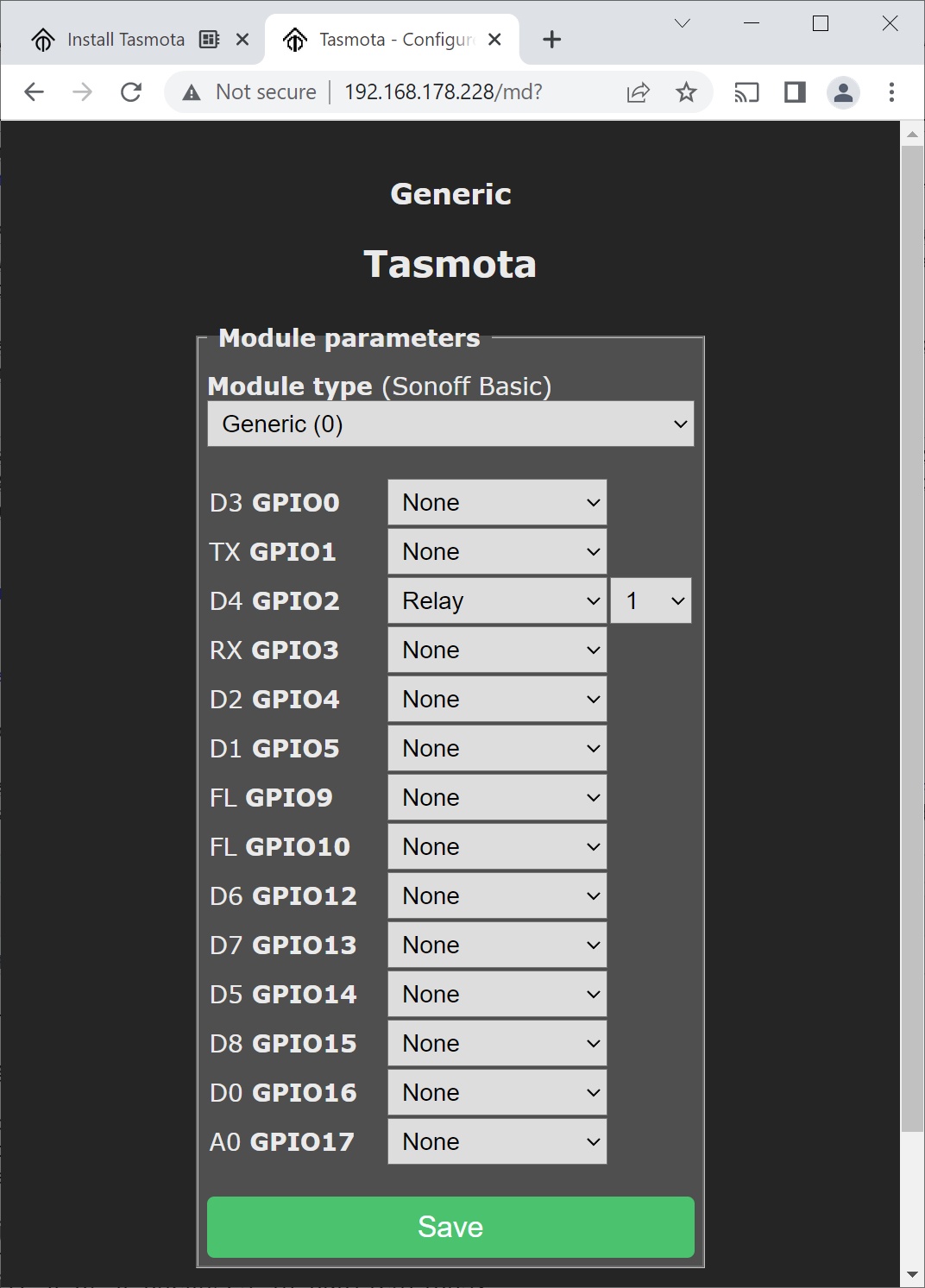This screenshot has width=925, height=1288.
Task: Click the page's vertical scrollbar thumb
Action: [x=912, y=638]
